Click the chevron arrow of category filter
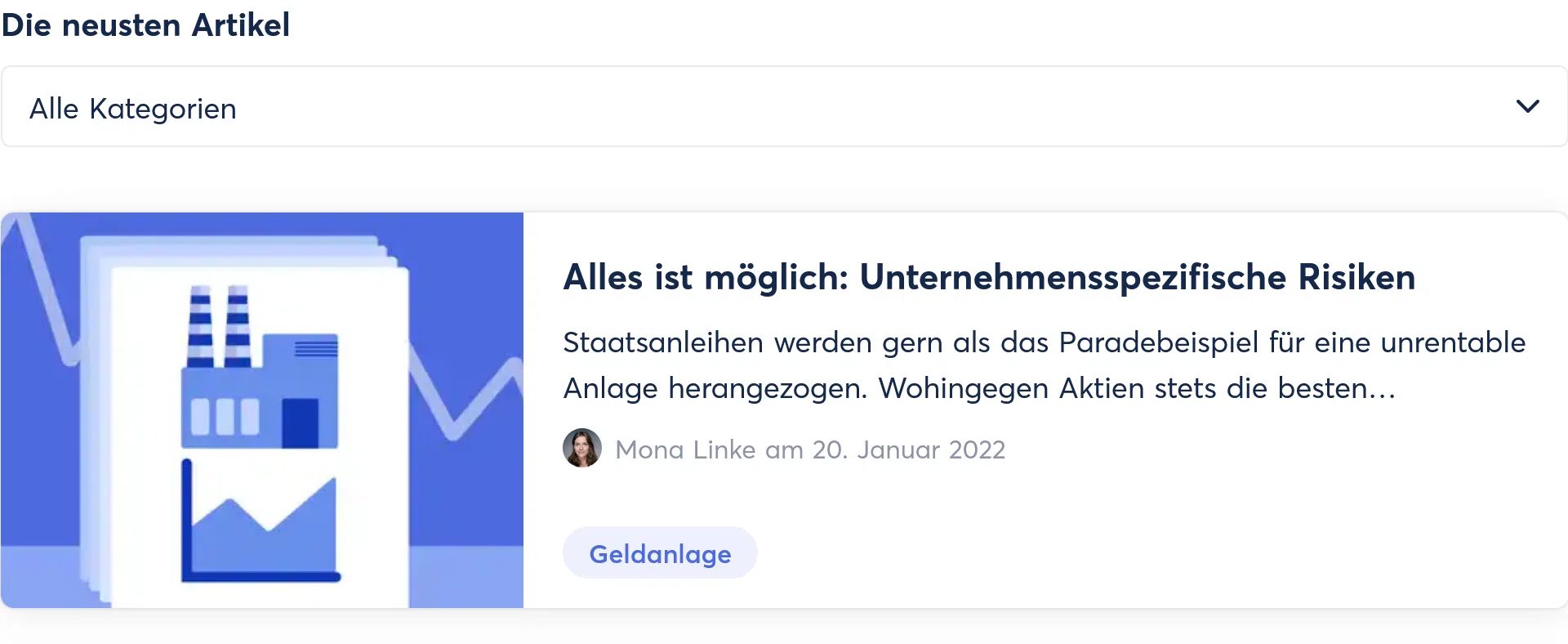 pyautogui.click(x=1527, y=107)
